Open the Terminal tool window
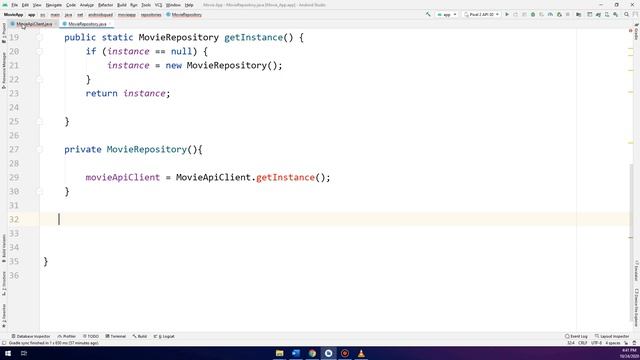Viewport: 640px width, 360px height. tap(116, 336)
